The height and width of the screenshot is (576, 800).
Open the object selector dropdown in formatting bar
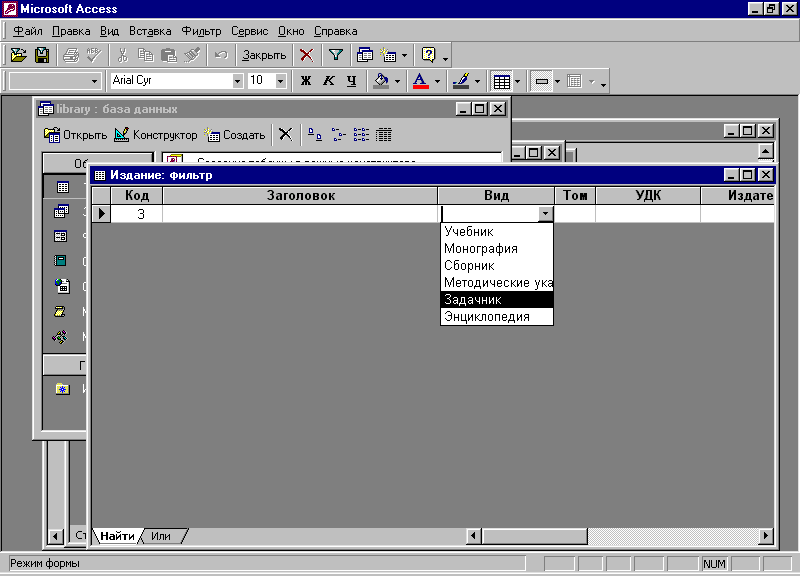[94, 81]
